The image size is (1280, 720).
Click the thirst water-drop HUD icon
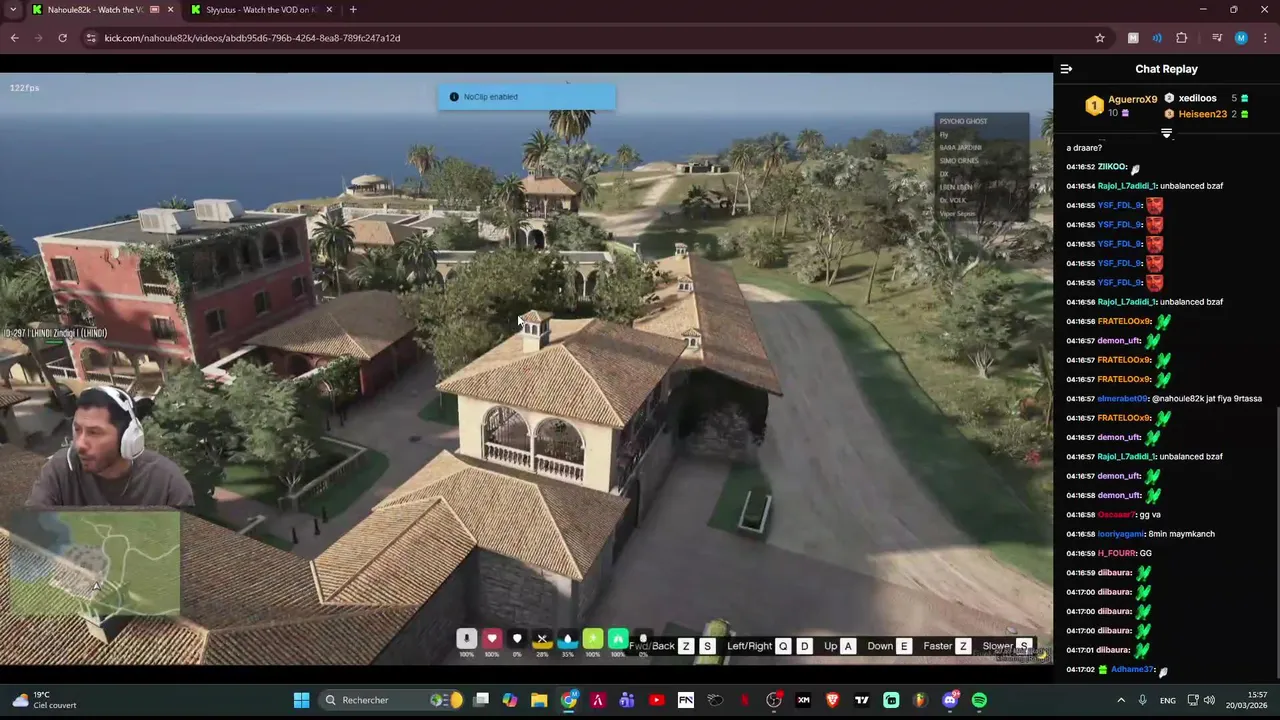click(568, 639)
